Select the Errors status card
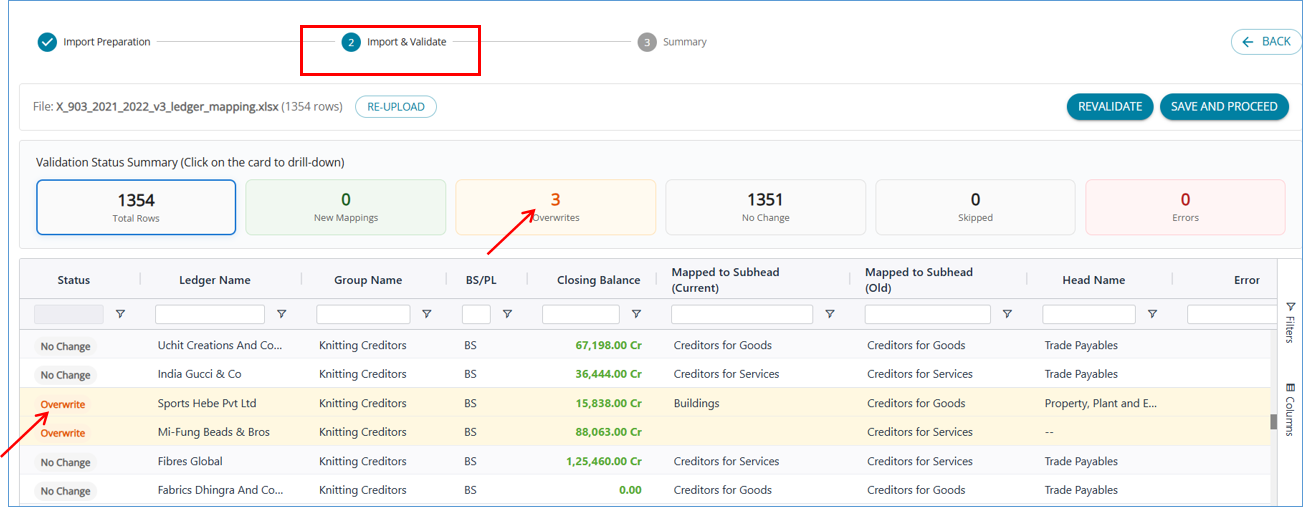1304x508 pixels. tap(1185, 207)
